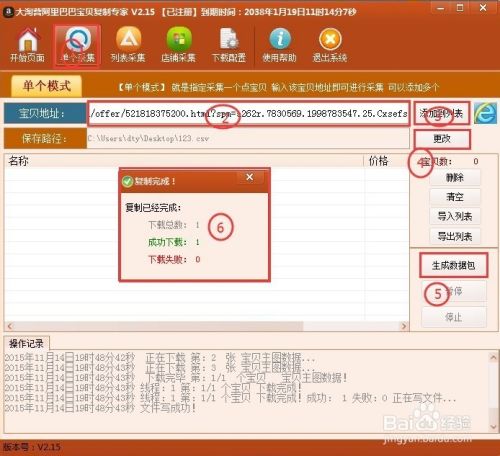Click the 版本号: V2.15 status text
Screen dimensions: 500x456
point(32,447)
